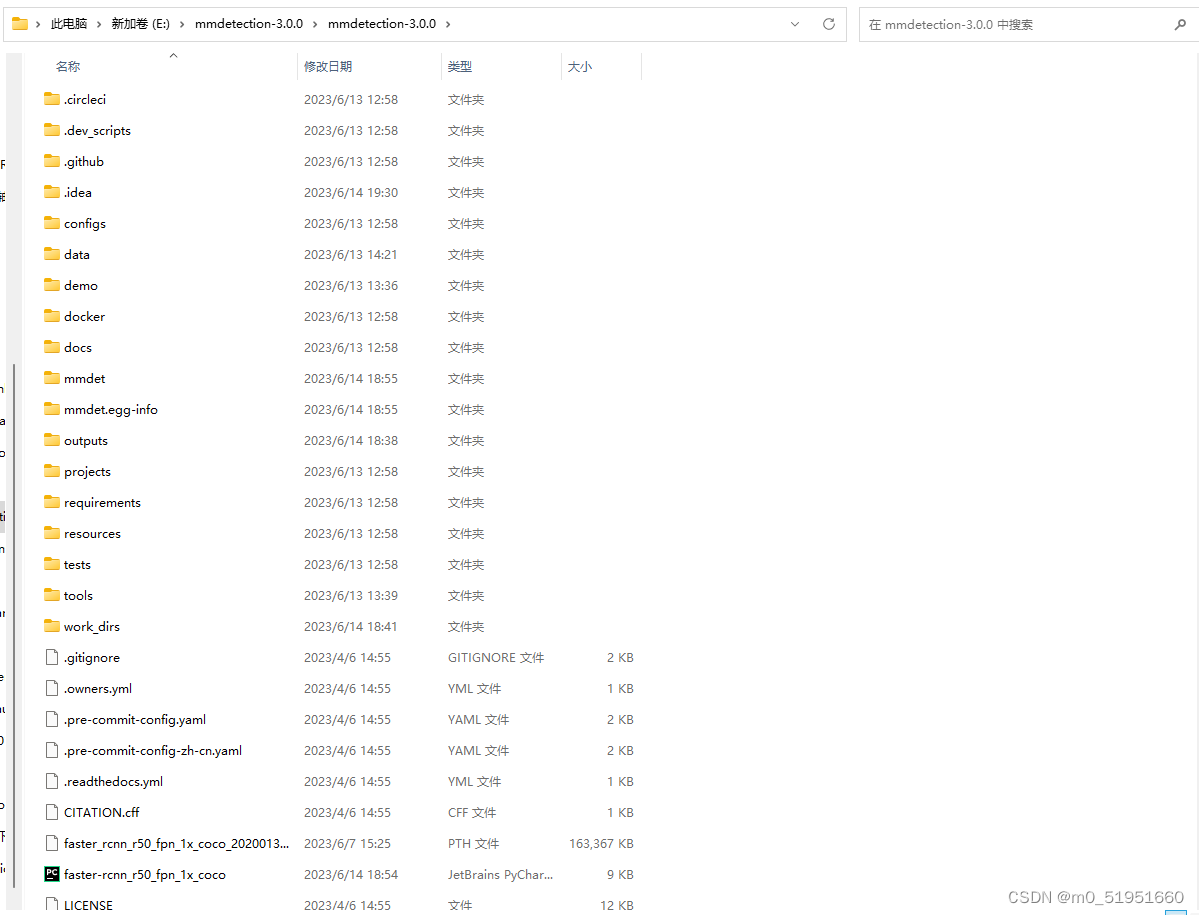Click the 9 KB size value
The image size is (1199, 915).
coord(620,874)
